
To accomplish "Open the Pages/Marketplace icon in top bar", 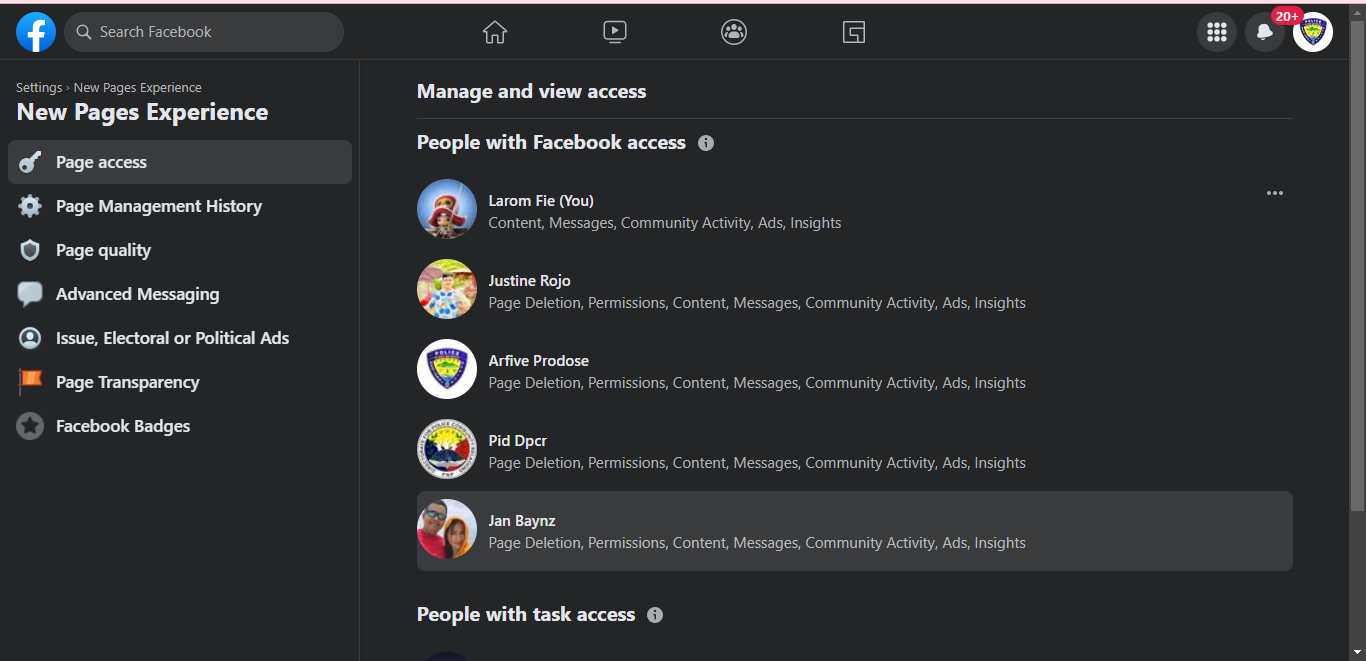I will tap(853, 32).
